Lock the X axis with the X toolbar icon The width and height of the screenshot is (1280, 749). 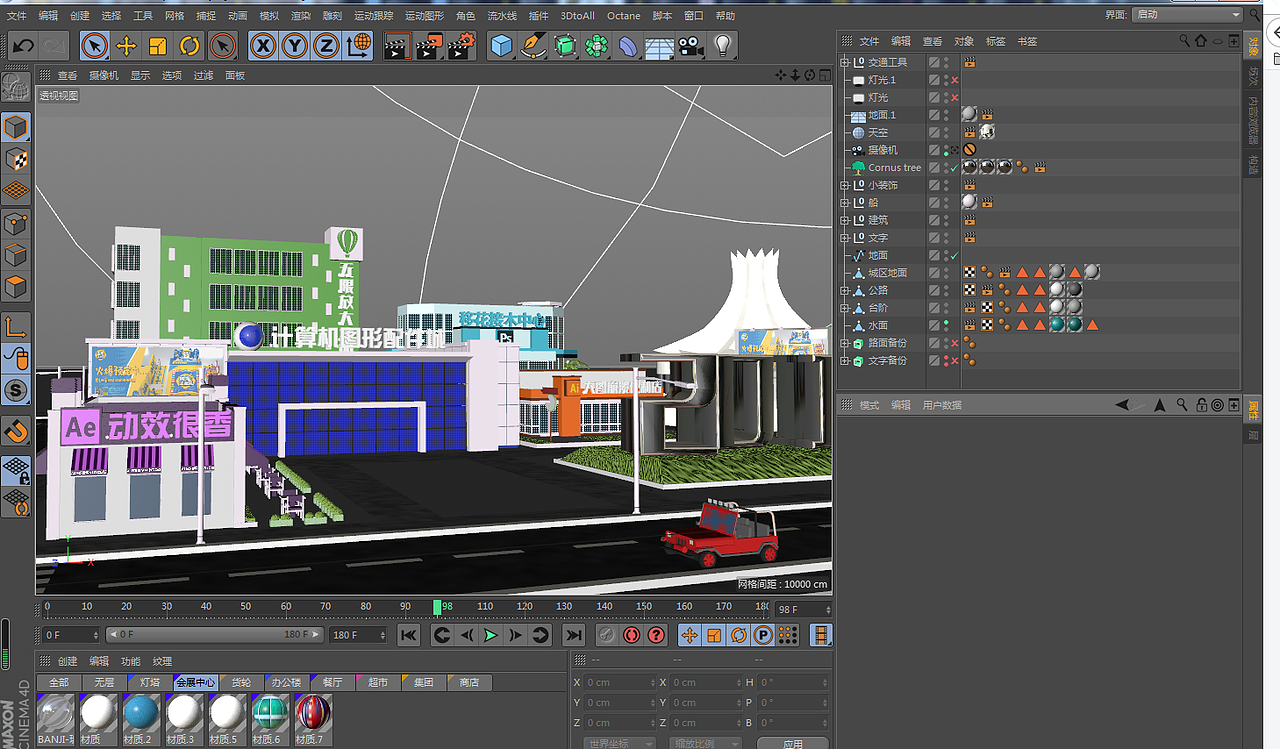point(263,47)
